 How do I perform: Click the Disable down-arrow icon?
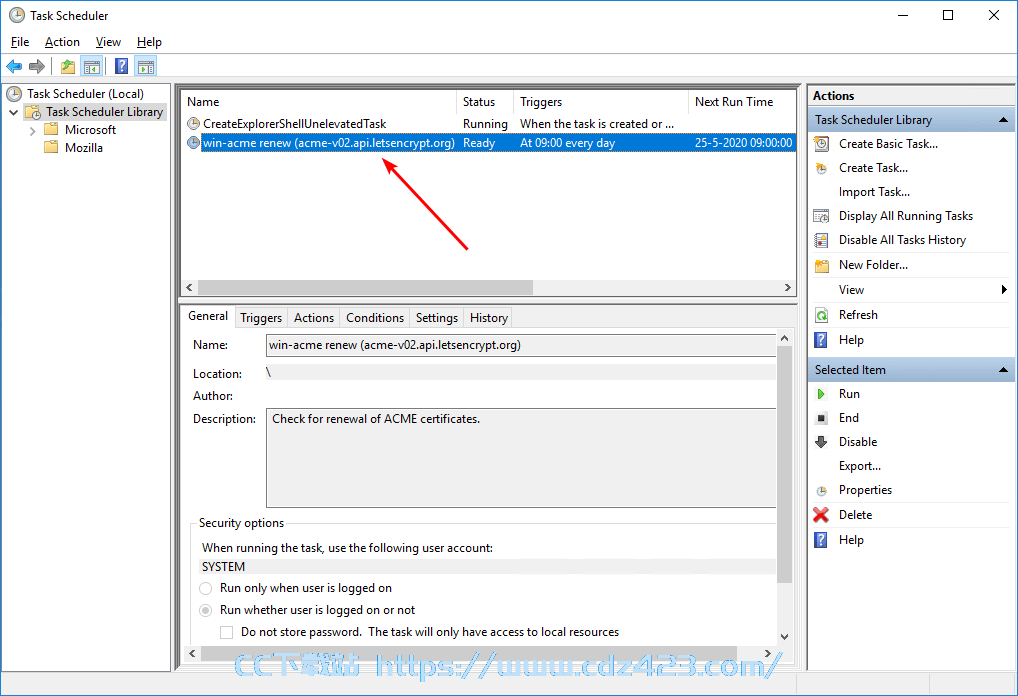[x=821, y=442]
